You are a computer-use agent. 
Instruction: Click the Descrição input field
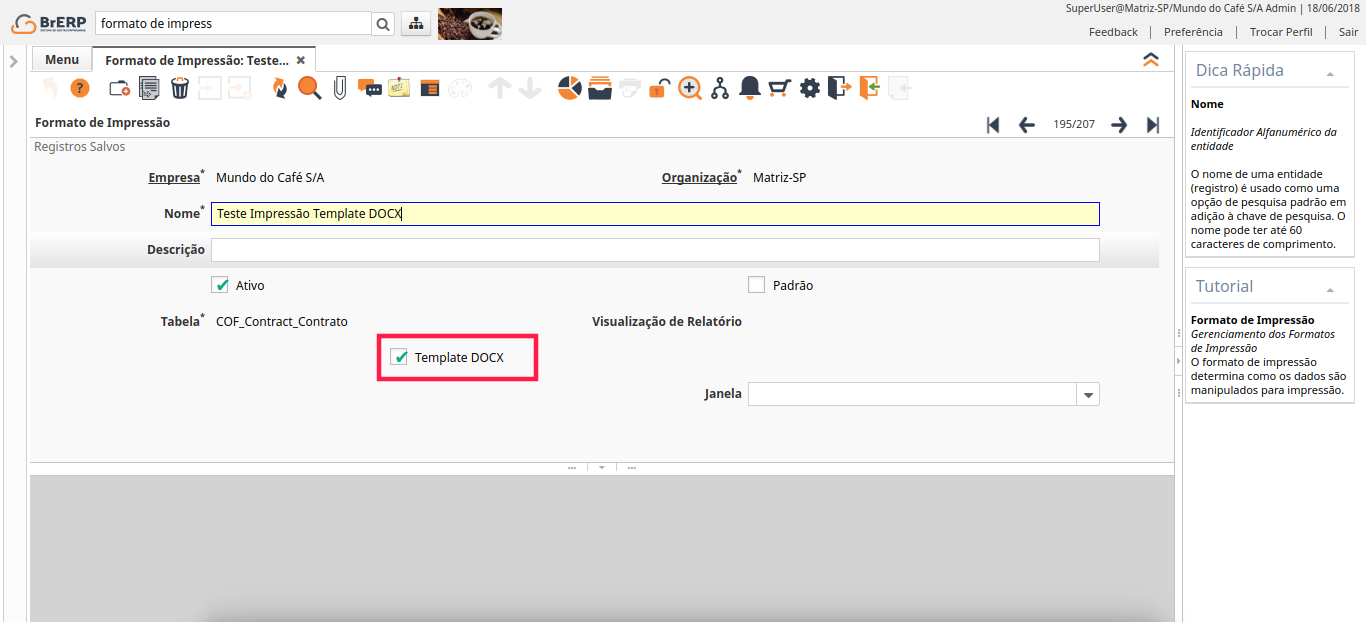(x=654, y=250)
